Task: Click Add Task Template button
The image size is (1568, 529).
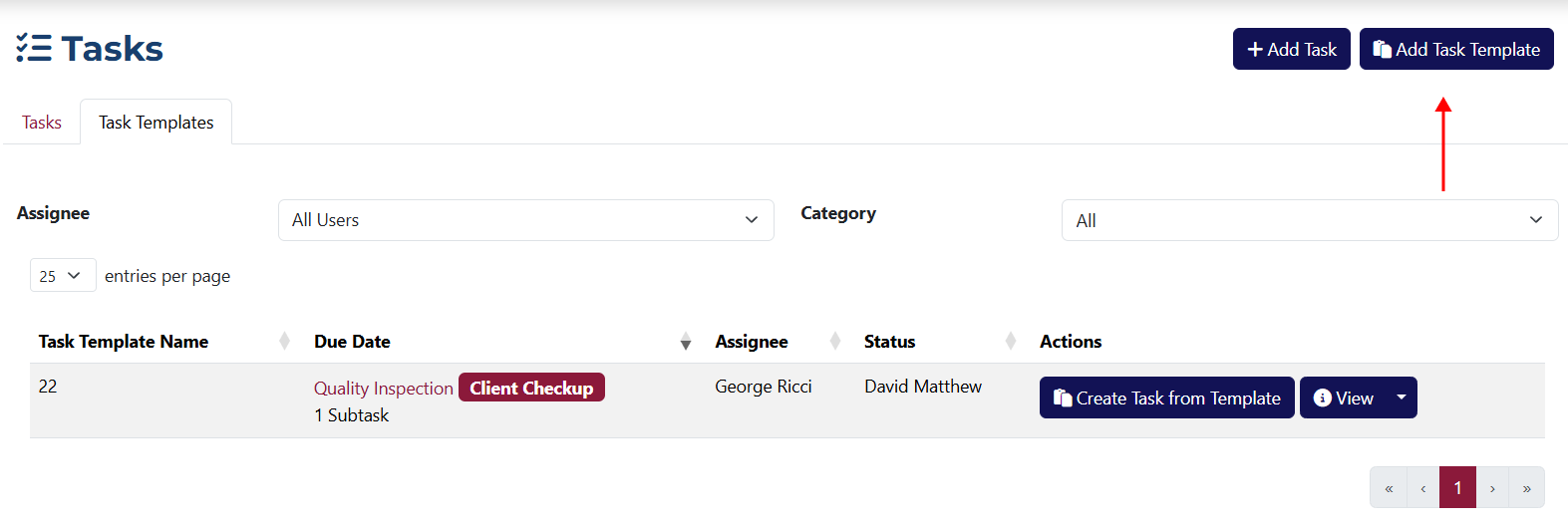Action: point(1455,49)
